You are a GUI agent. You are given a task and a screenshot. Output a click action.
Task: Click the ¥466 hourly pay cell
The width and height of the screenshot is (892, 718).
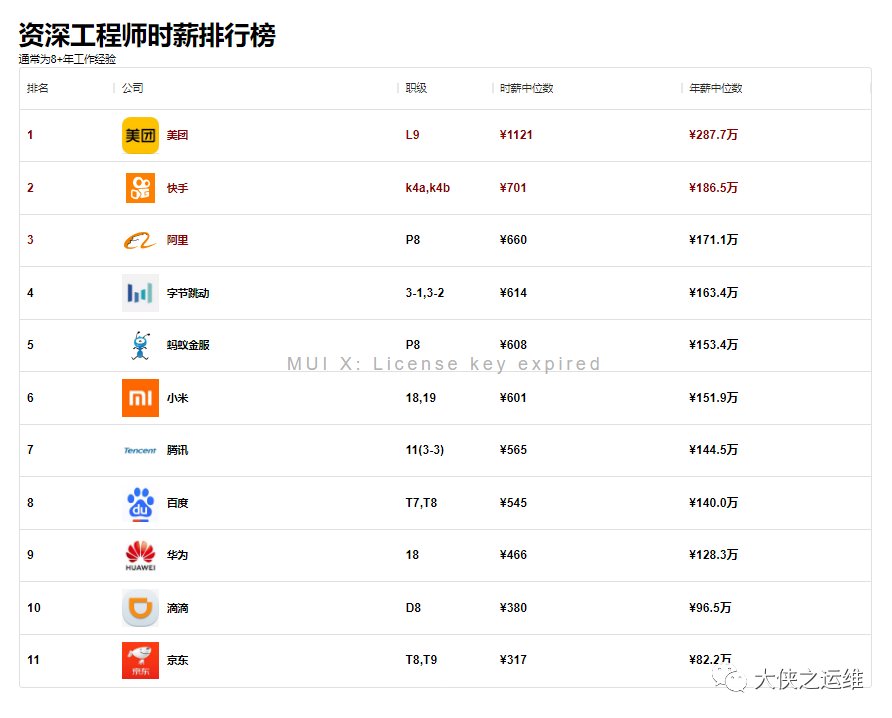(513, 555)
